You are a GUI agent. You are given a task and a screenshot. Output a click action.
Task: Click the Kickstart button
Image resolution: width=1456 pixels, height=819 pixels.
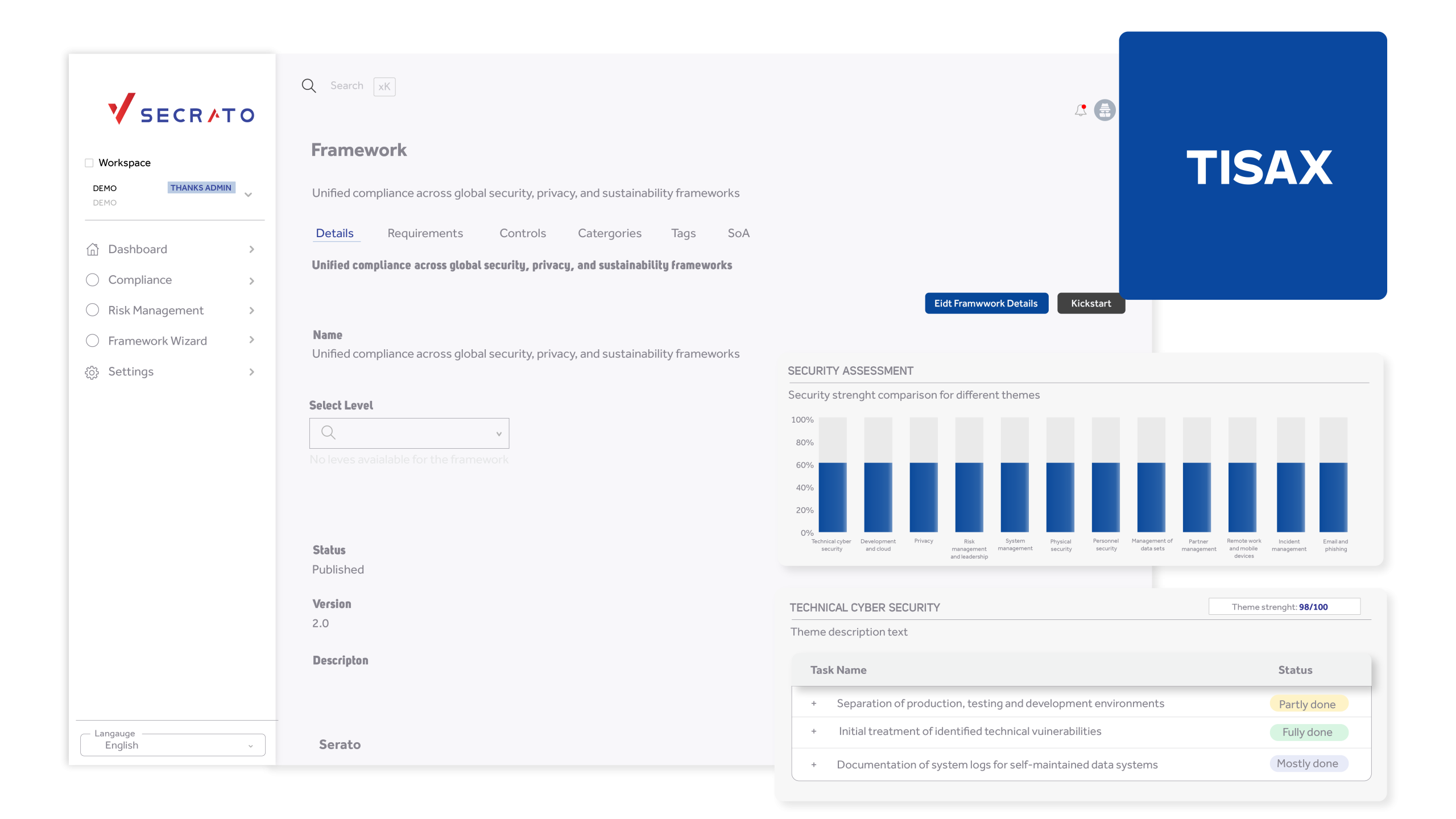pos(1090,304)
